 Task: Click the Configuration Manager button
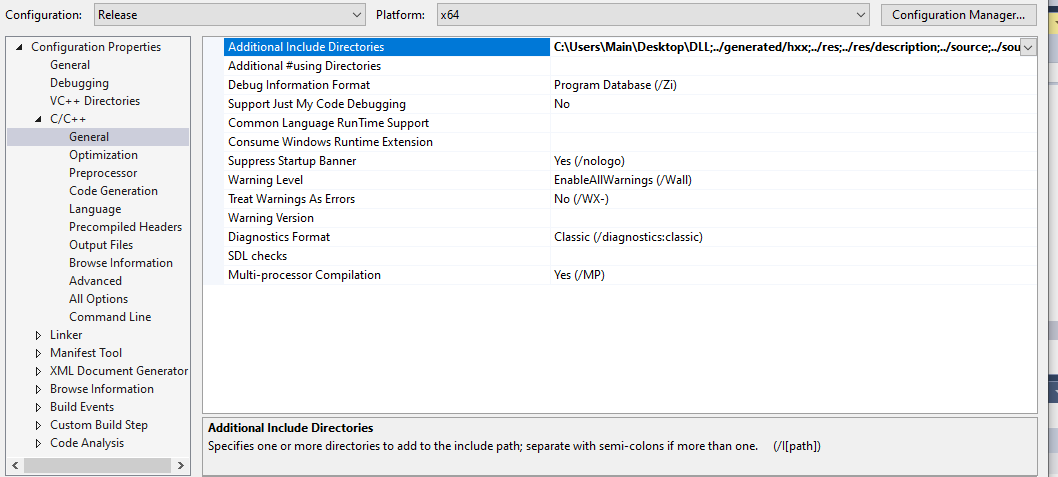point(958,14)
